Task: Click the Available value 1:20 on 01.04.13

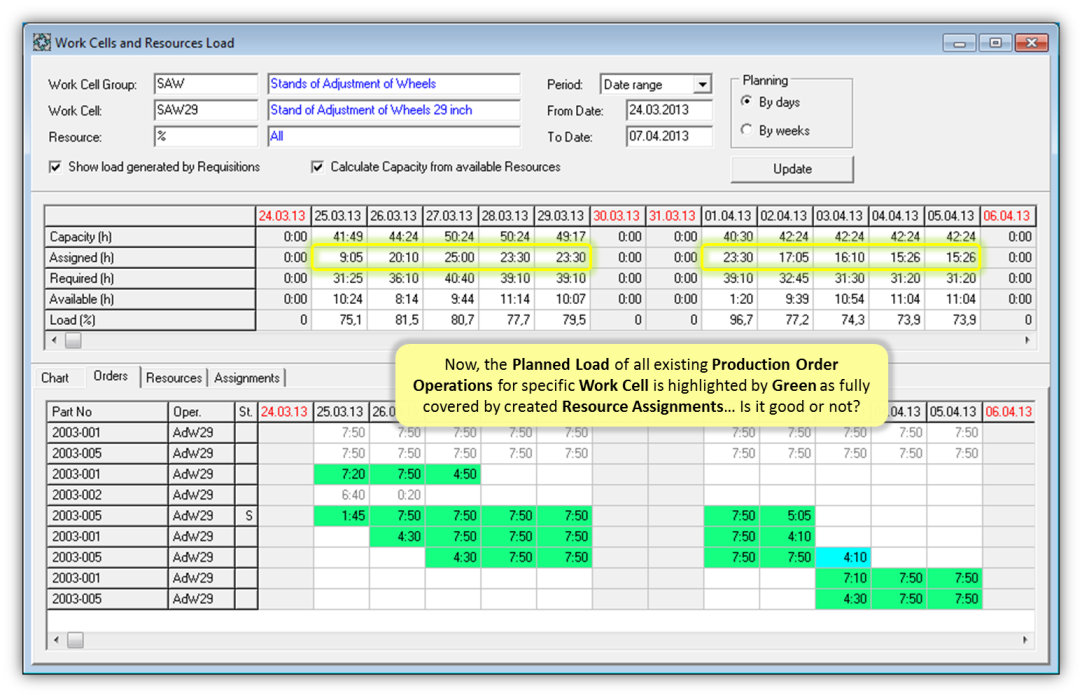Action: click(x=728, y=299)
